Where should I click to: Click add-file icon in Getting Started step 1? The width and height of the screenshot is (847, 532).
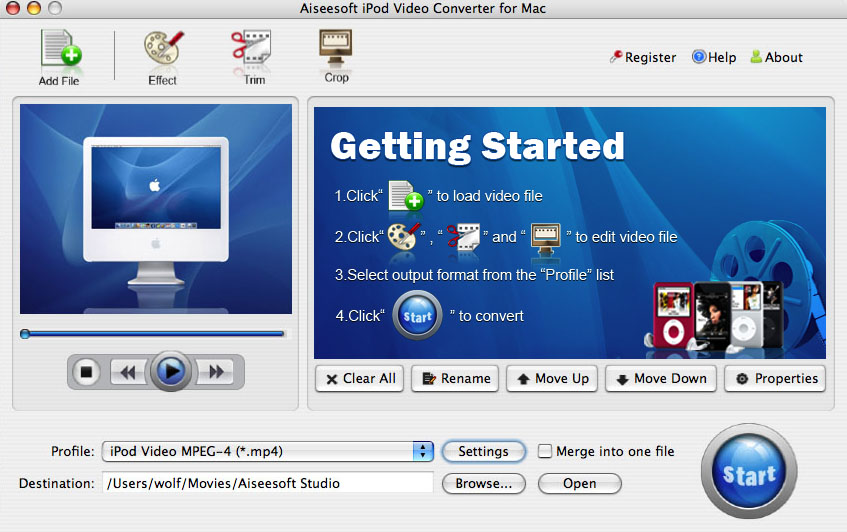click(x=406, y=196)
